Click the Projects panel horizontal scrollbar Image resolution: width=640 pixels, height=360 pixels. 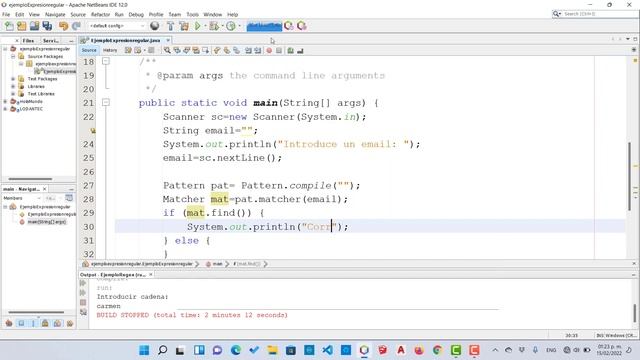30,179
